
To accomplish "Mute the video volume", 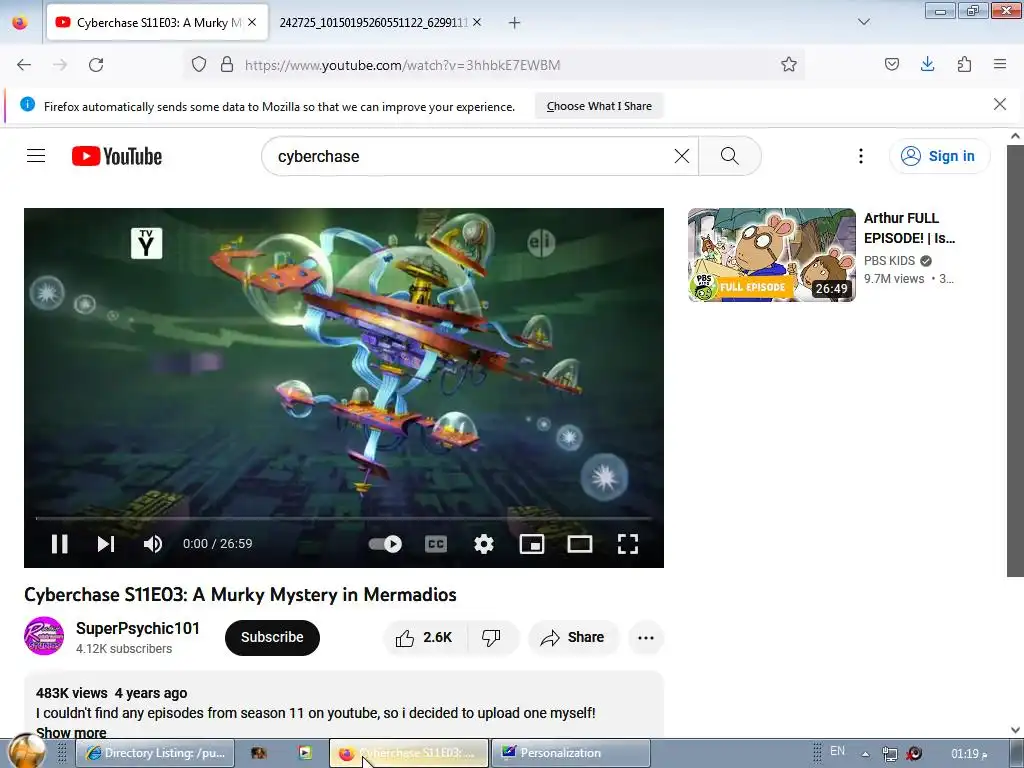I will pyautogui.click(x=152, y=544).
